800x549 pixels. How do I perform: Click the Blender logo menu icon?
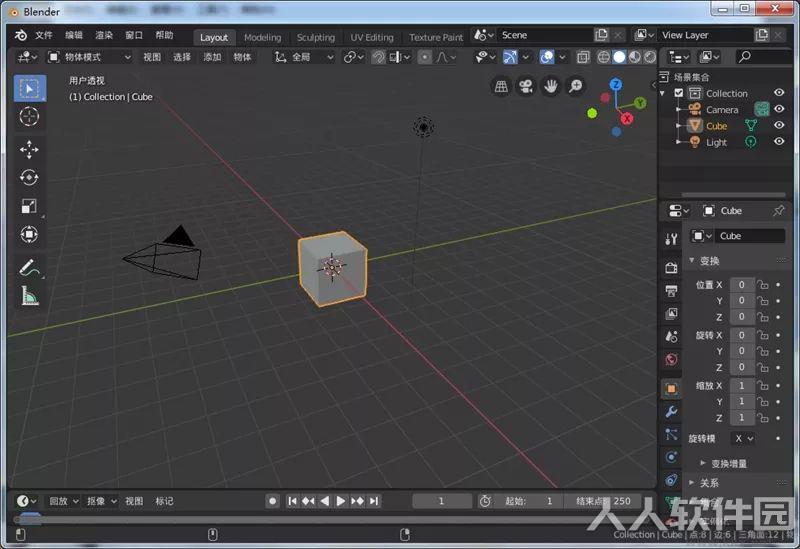pos(20,35)
